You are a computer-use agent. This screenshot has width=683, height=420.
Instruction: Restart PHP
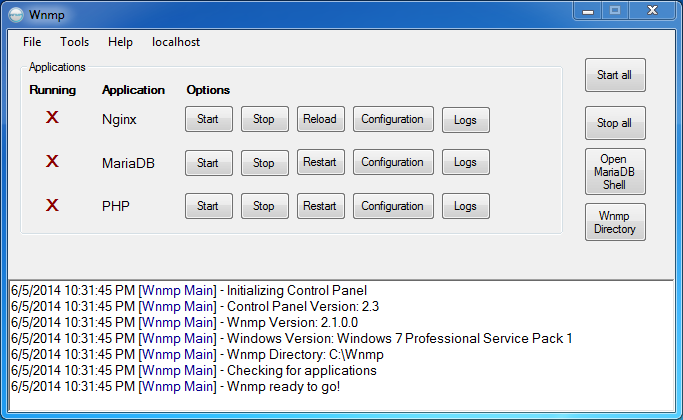click(x=321, y=206)
